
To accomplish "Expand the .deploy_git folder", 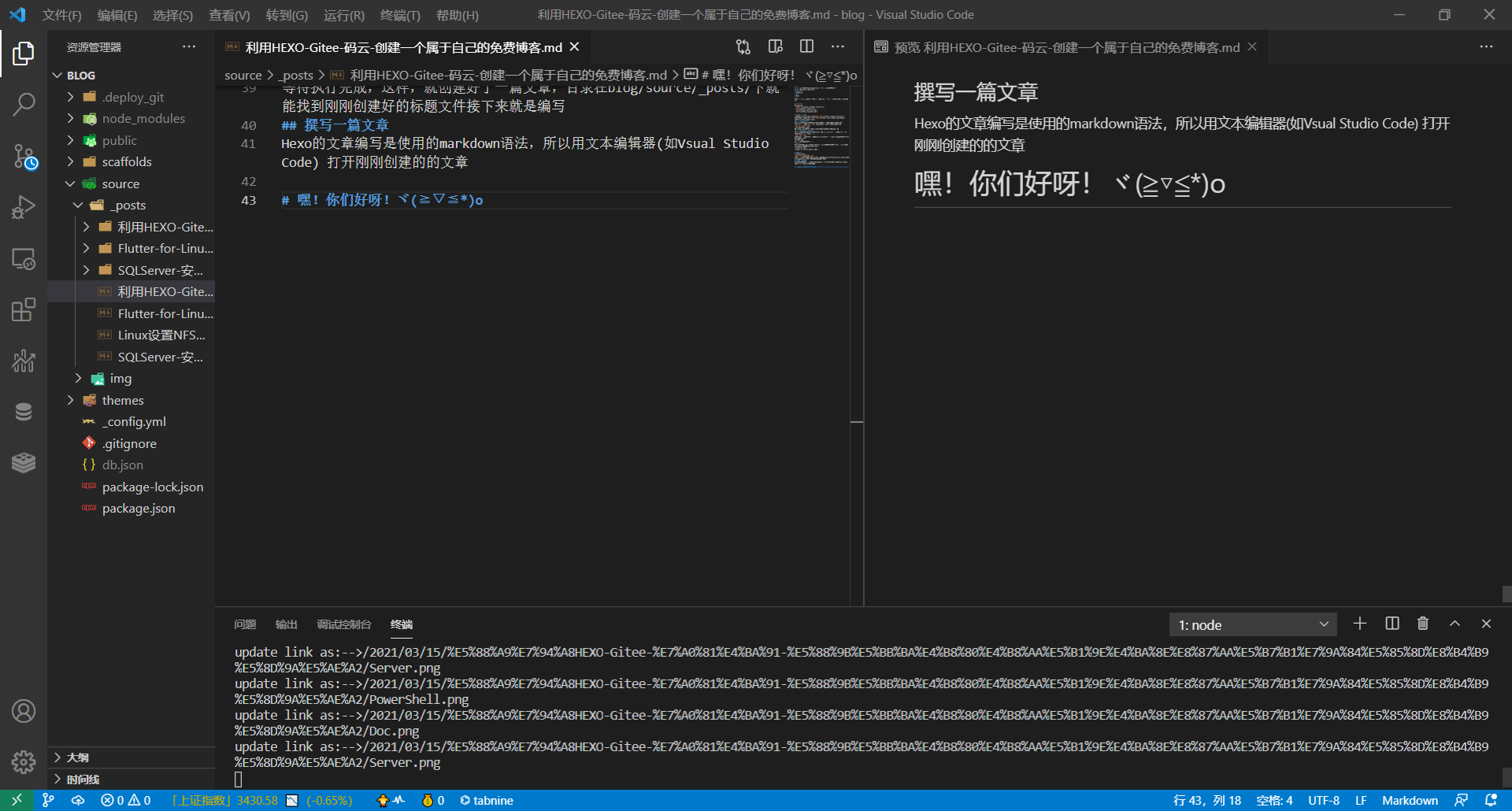I will click(x=131, y=97).
